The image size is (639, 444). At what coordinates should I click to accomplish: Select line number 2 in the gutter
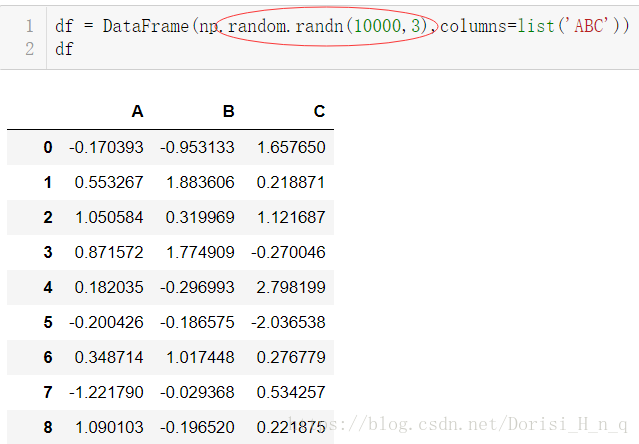[29, 49]
